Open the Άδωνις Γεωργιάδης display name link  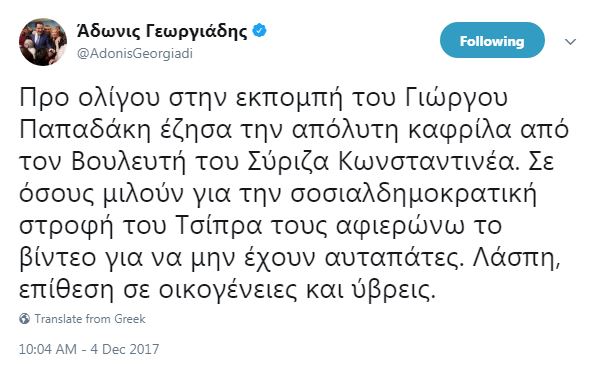tap(162, 31)
